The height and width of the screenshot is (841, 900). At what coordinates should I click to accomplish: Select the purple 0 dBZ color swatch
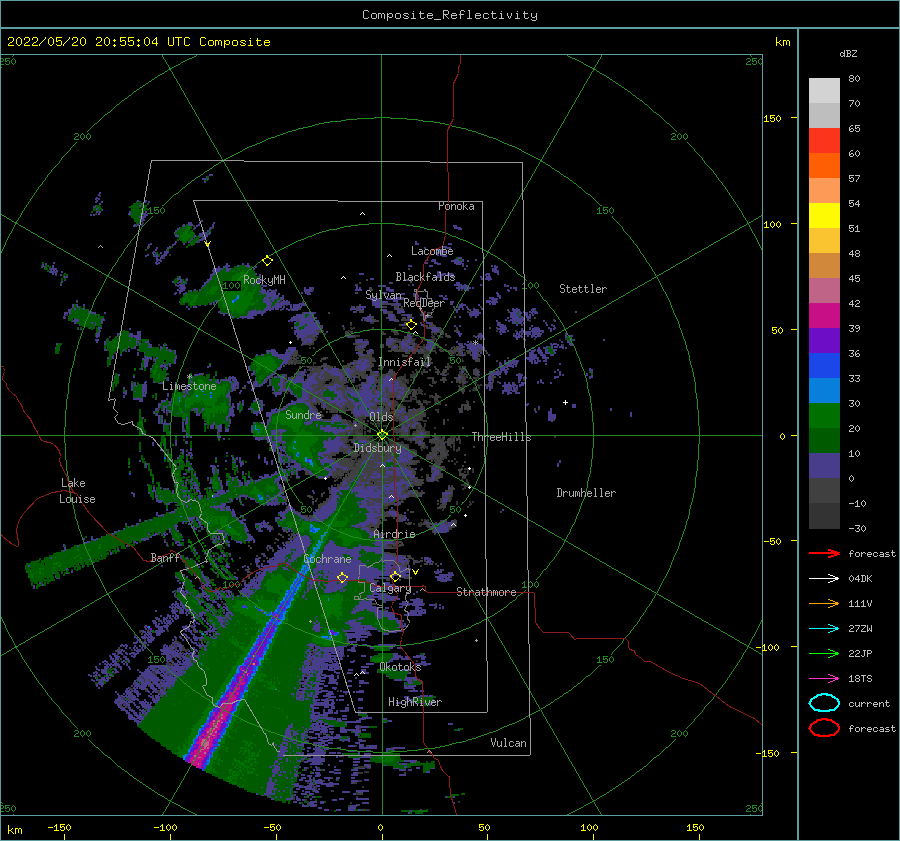(824, 465)
